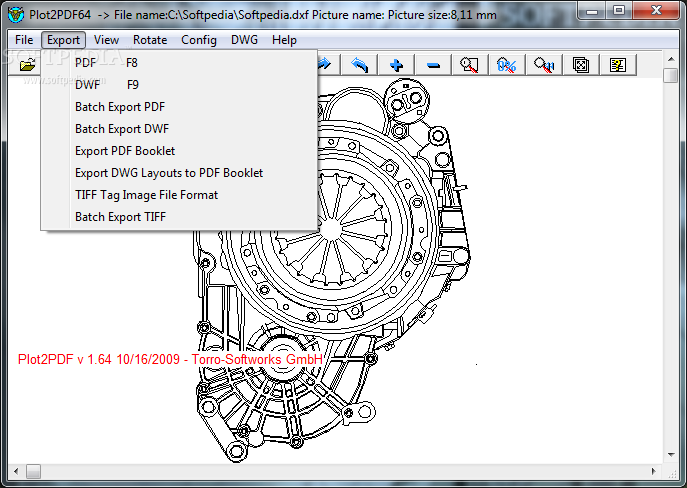Open the Help menu
This screenshot has height=488, width=687.
point(284,40)
